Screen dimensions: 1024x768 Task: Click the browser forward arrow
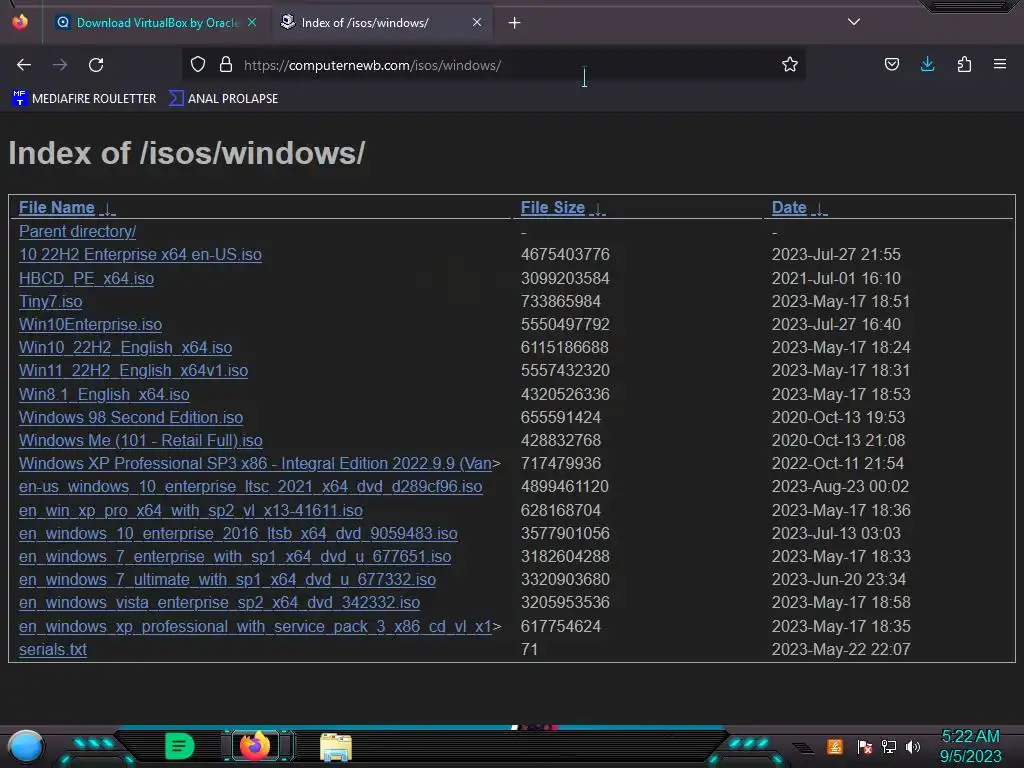(x=60, y=65)
